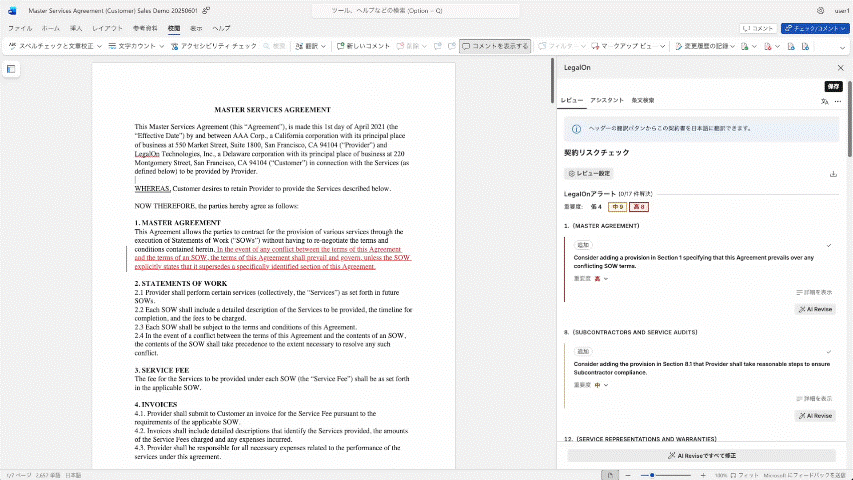Click the search box for tools and help
The height and width of the screenshot is (480, 853).
415,10
